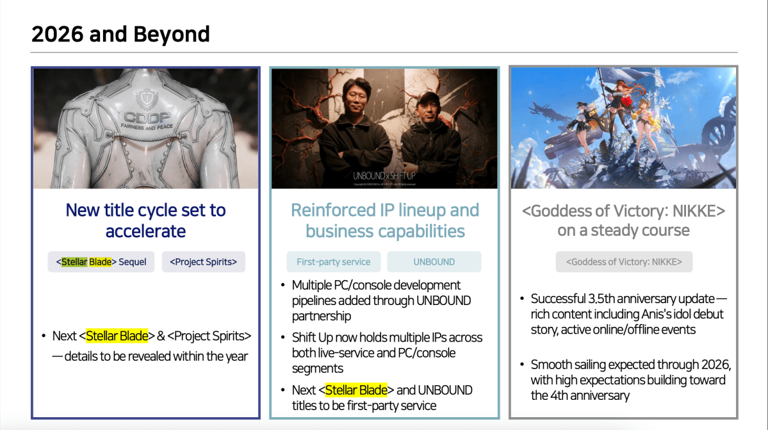Click the 'First-party service' tag

(x=334, y=262)
